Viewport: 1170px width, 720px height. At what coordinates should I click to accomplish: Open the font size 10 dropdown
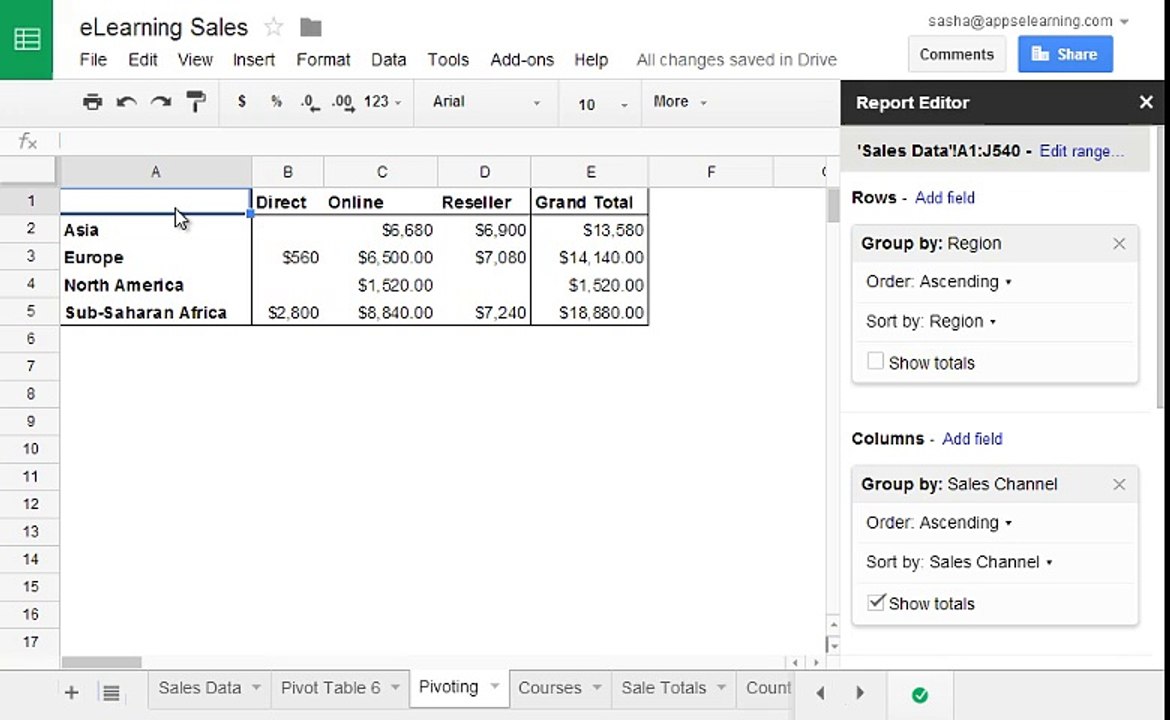coord(602,104)
